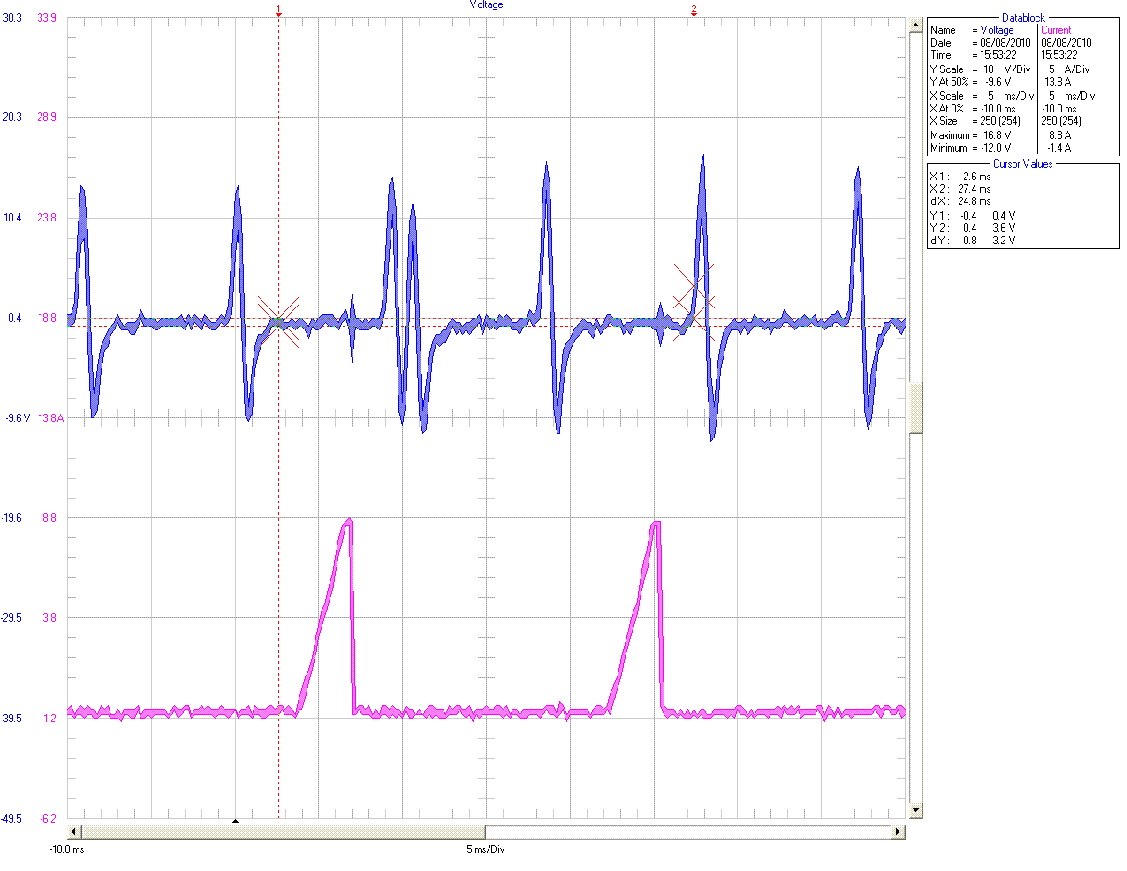Select the cursor 1 crosshair on voltage trace
Screen dimensions: 1127x871
click(278, 320)
